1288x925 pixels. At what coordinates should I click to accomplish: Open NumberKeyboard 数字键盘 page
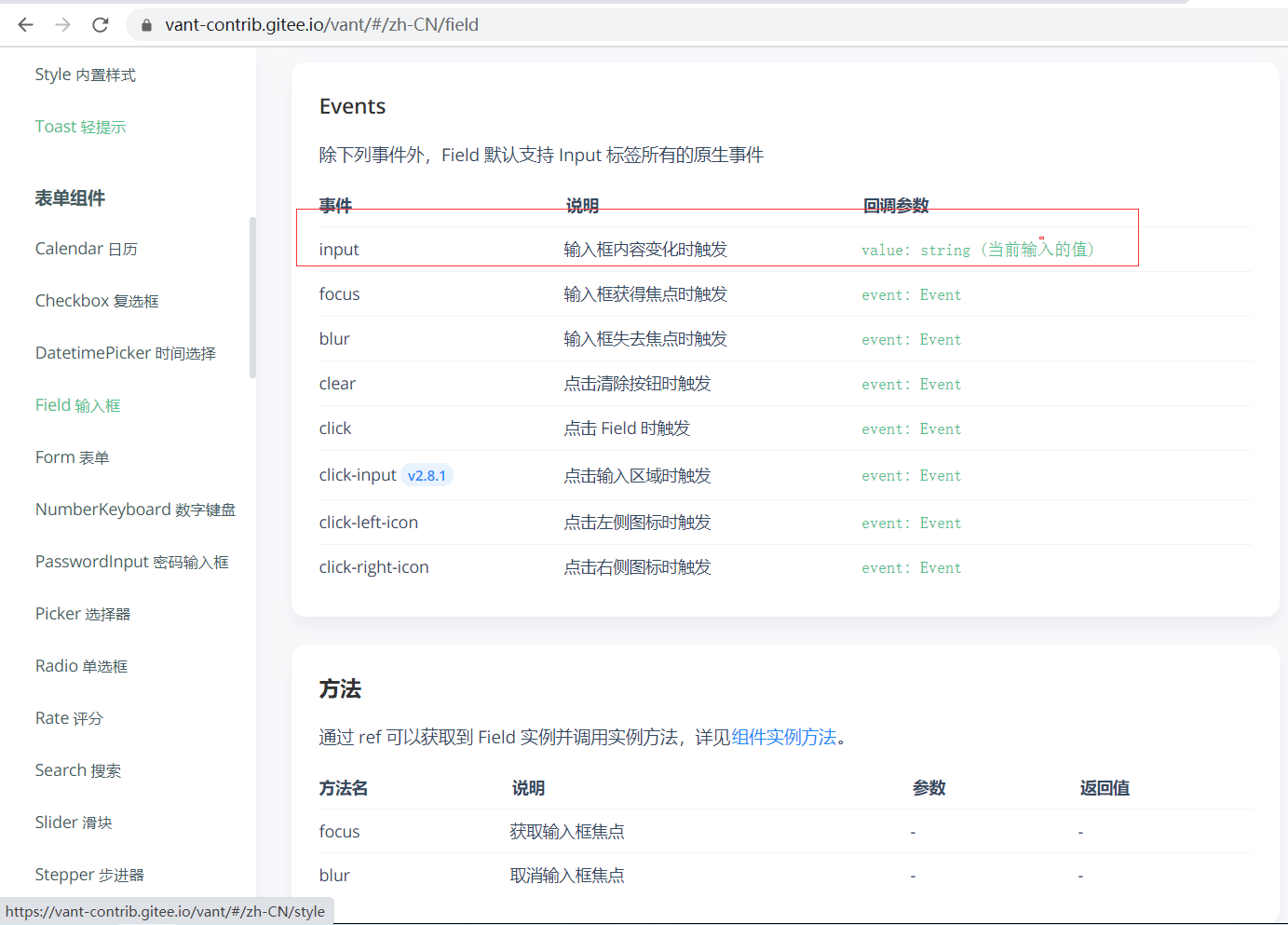135,510
